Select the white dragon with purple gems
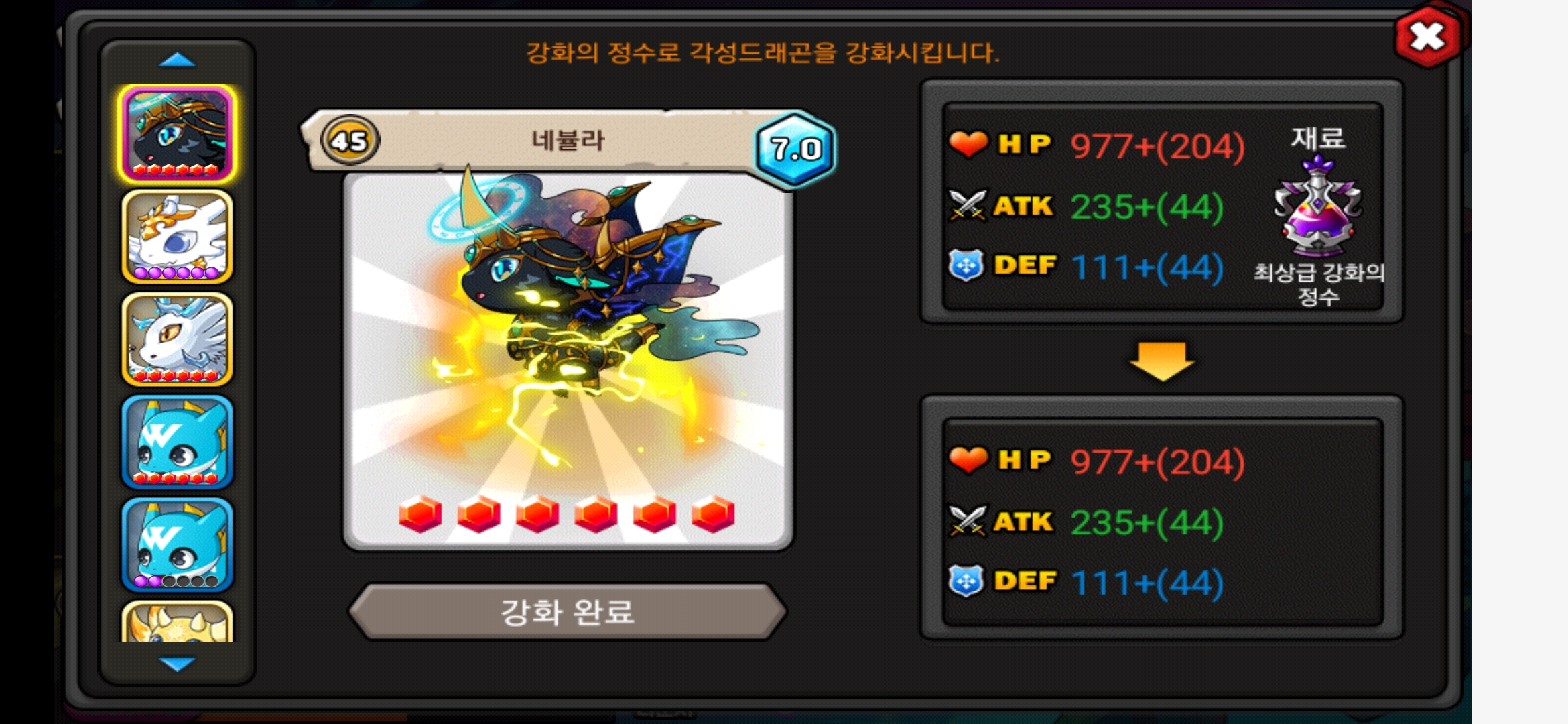The height and width of the screenshot is (724, 1568). pos(177,237)
